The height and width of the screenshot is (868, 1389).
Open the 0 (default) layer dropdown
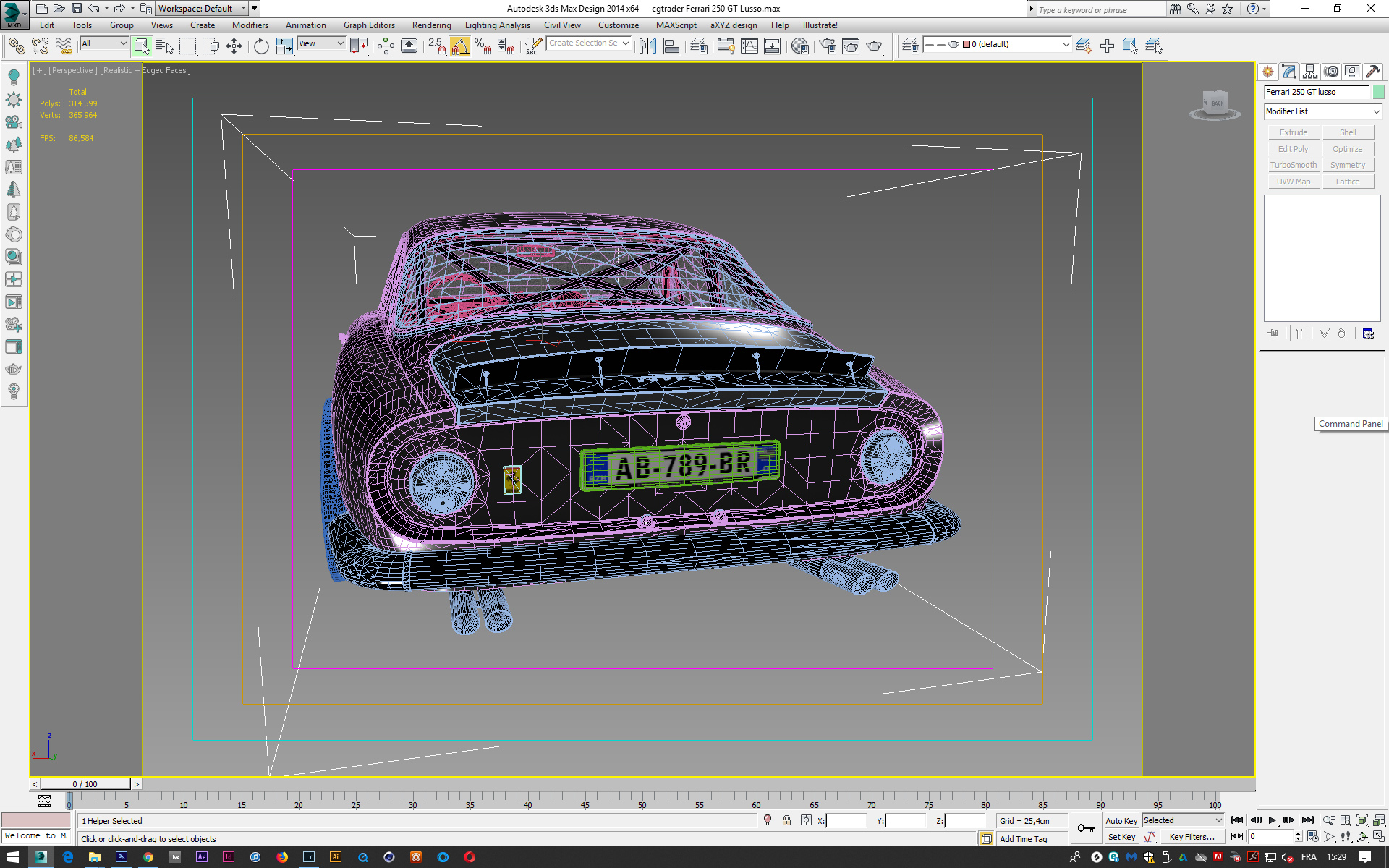coord(998,44)
